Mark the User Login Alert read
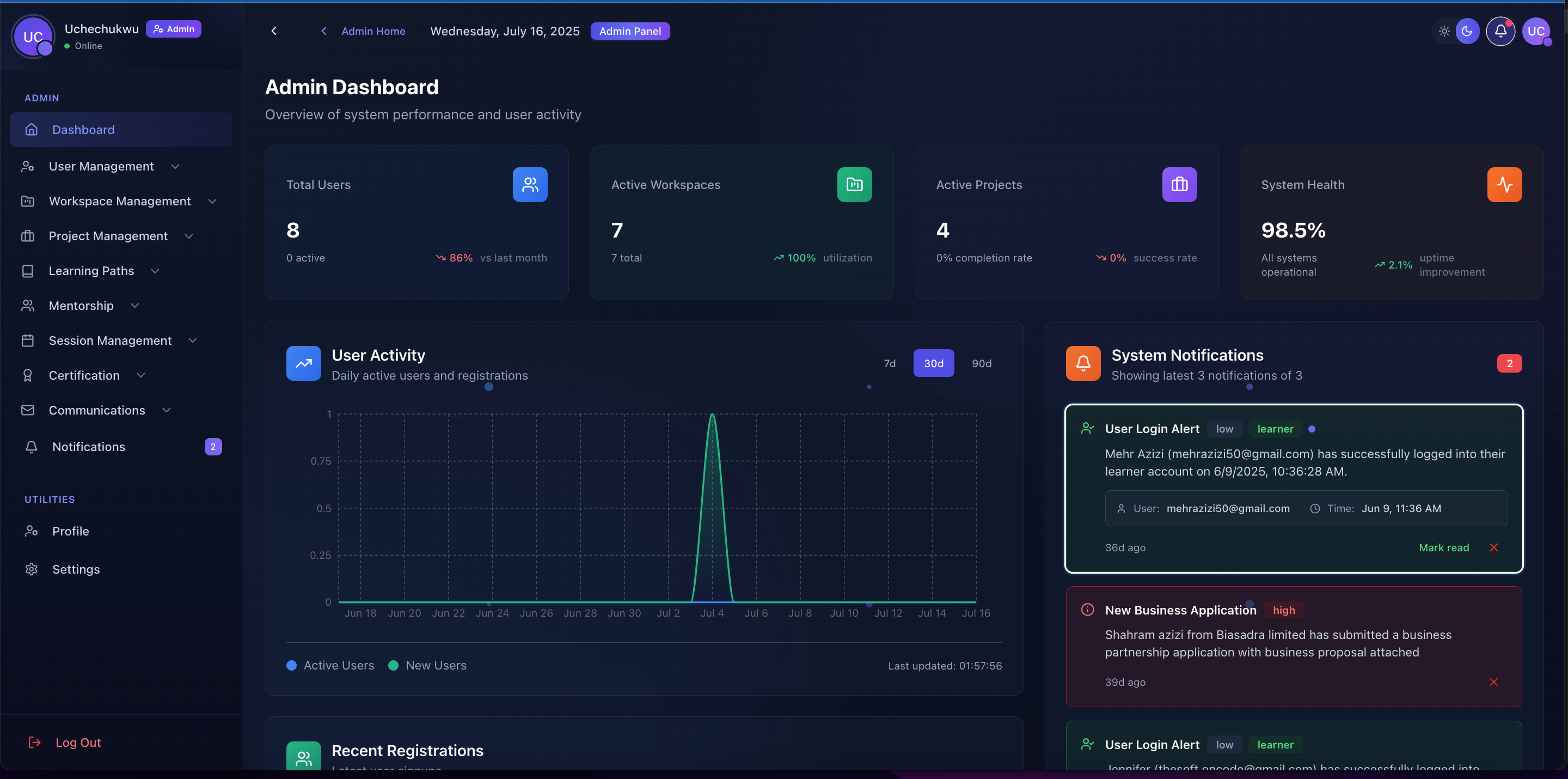 [1443, 547]
